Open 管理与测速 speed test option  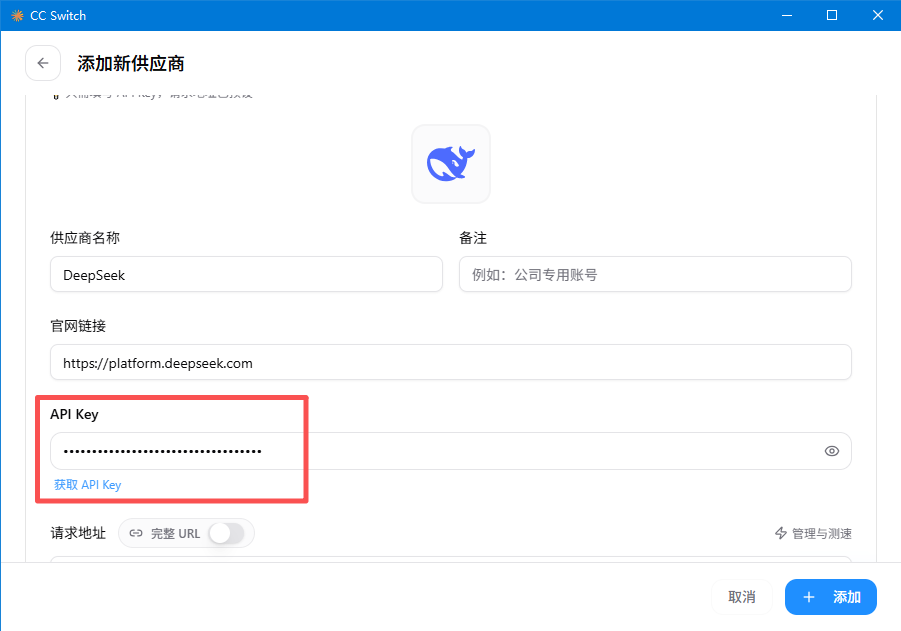coord(813,533)
